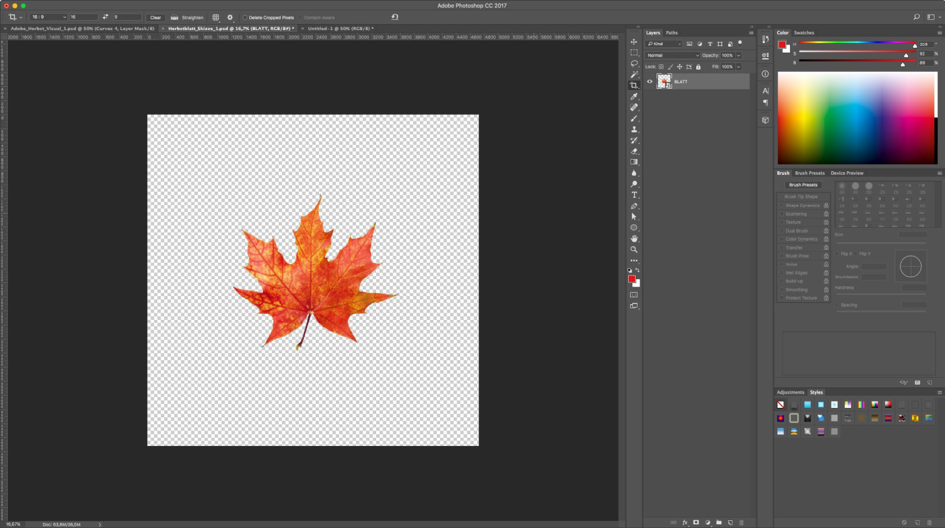Viewport: 945px width, 528px height.
Task: Toggle lock all on layer
Action: (698, 67)
